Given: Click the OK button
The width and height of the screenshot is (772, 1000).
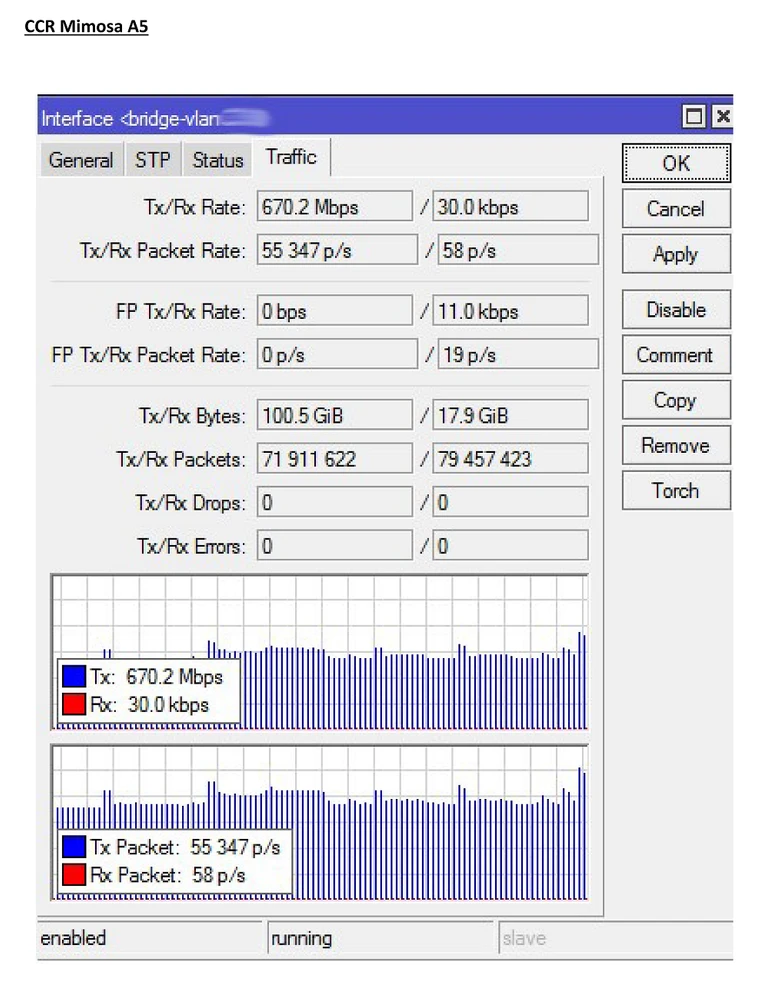Looking at the screenshot, I should pos(675,163).
